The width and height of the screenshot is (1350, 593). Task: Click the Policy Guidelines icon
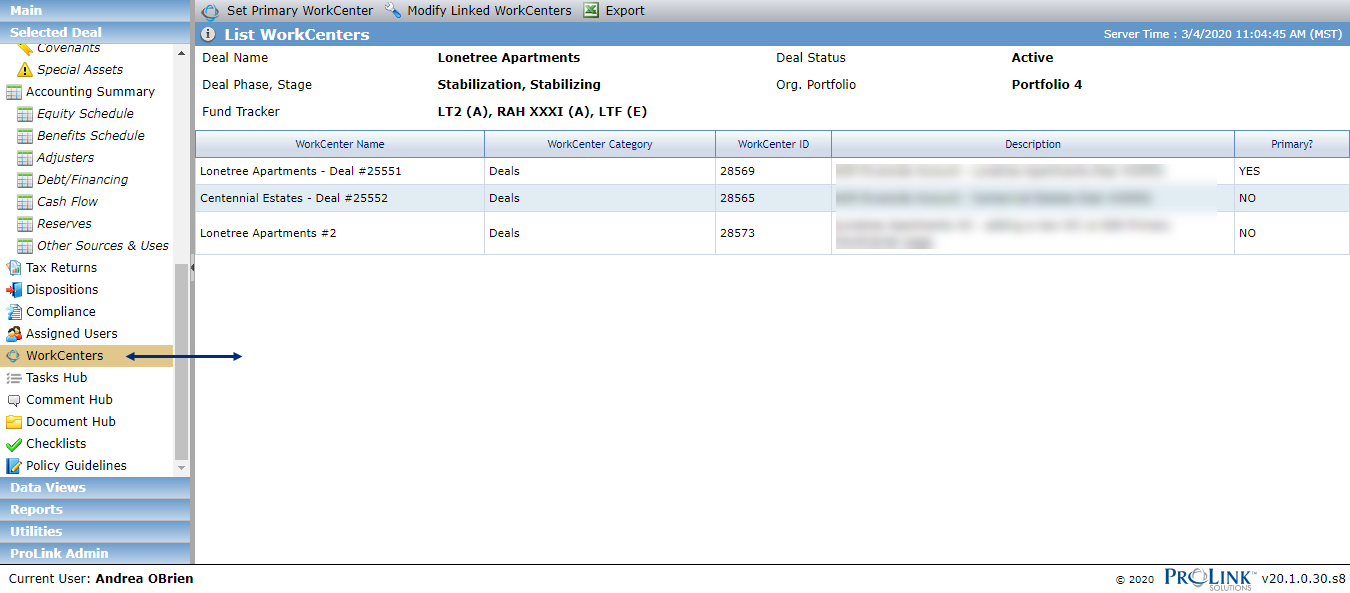[14, 466]
